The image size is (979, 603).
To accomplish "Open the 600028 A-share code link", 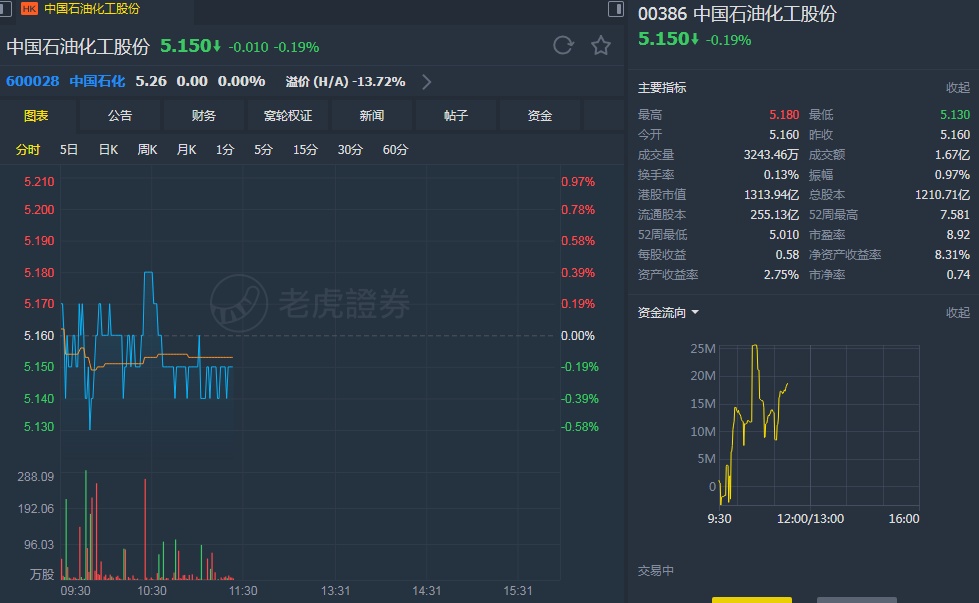I will click(32, 82).
